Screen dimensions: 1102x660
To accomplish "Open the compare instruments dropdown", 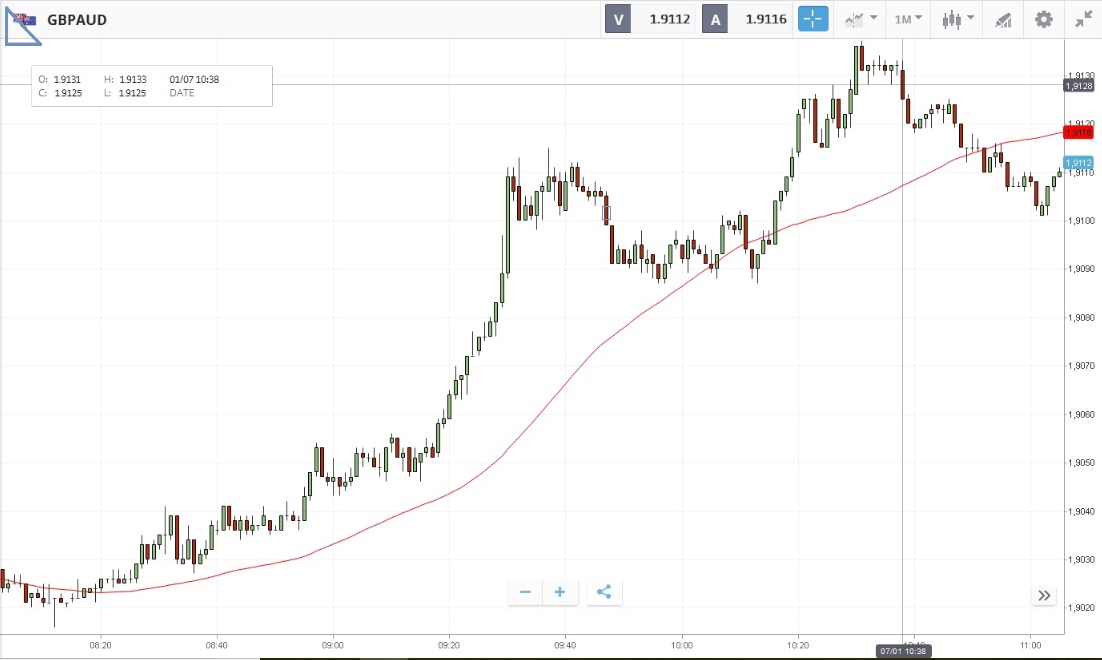I will [x=860, y=19].
